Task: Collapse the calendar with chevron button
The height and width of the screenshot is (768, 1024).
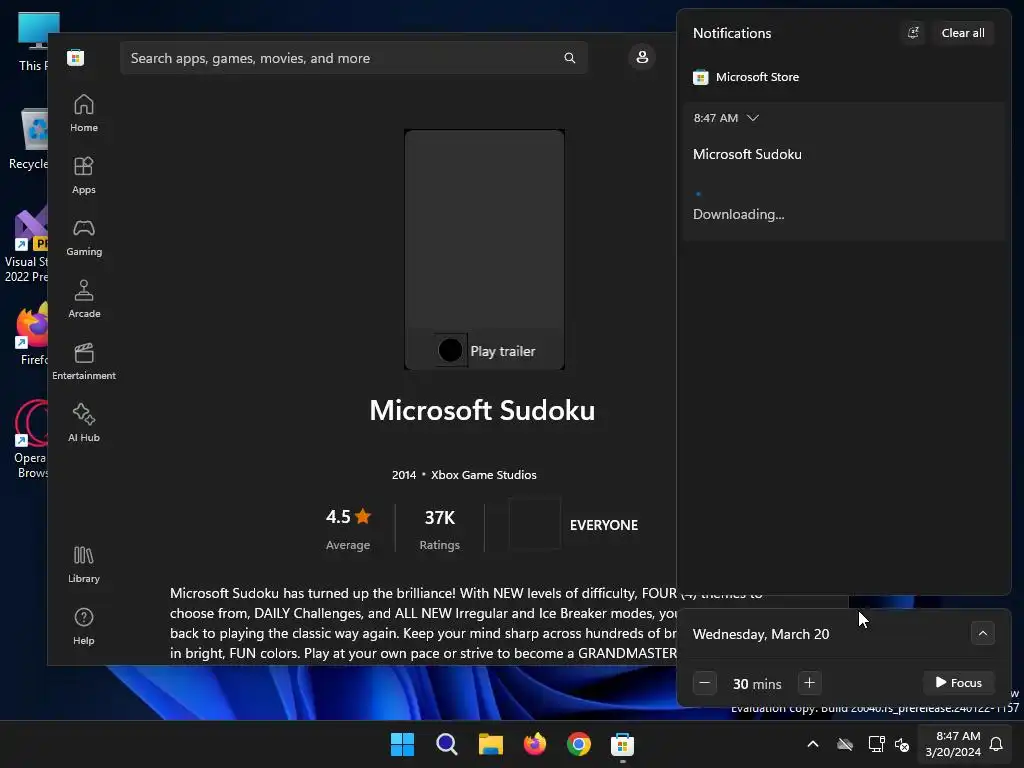Action: coord(982,633)
